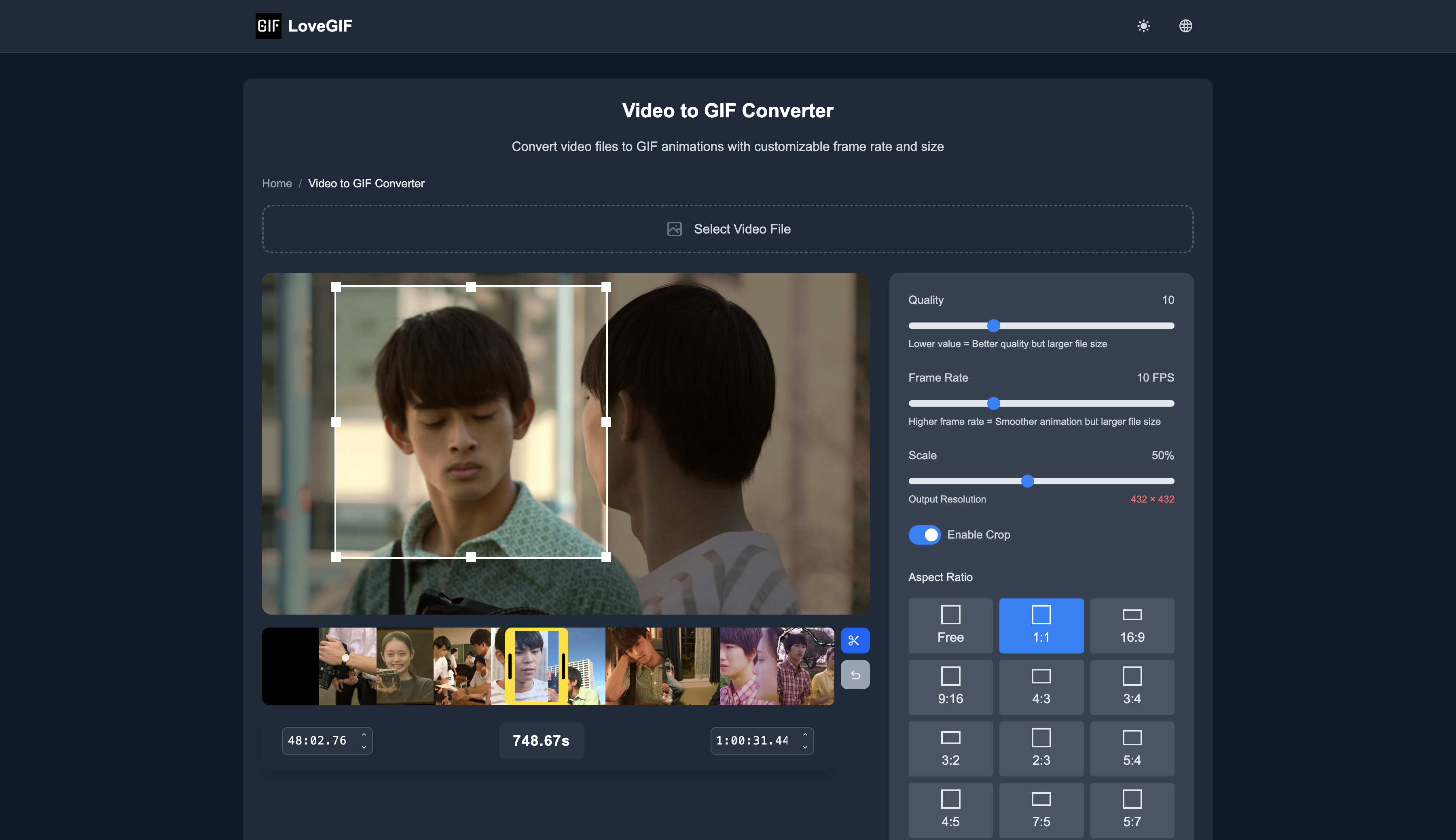Screen dimensions: 1456x840
Task: Click the undo reset arrow button
Action: tap(855, 675)
